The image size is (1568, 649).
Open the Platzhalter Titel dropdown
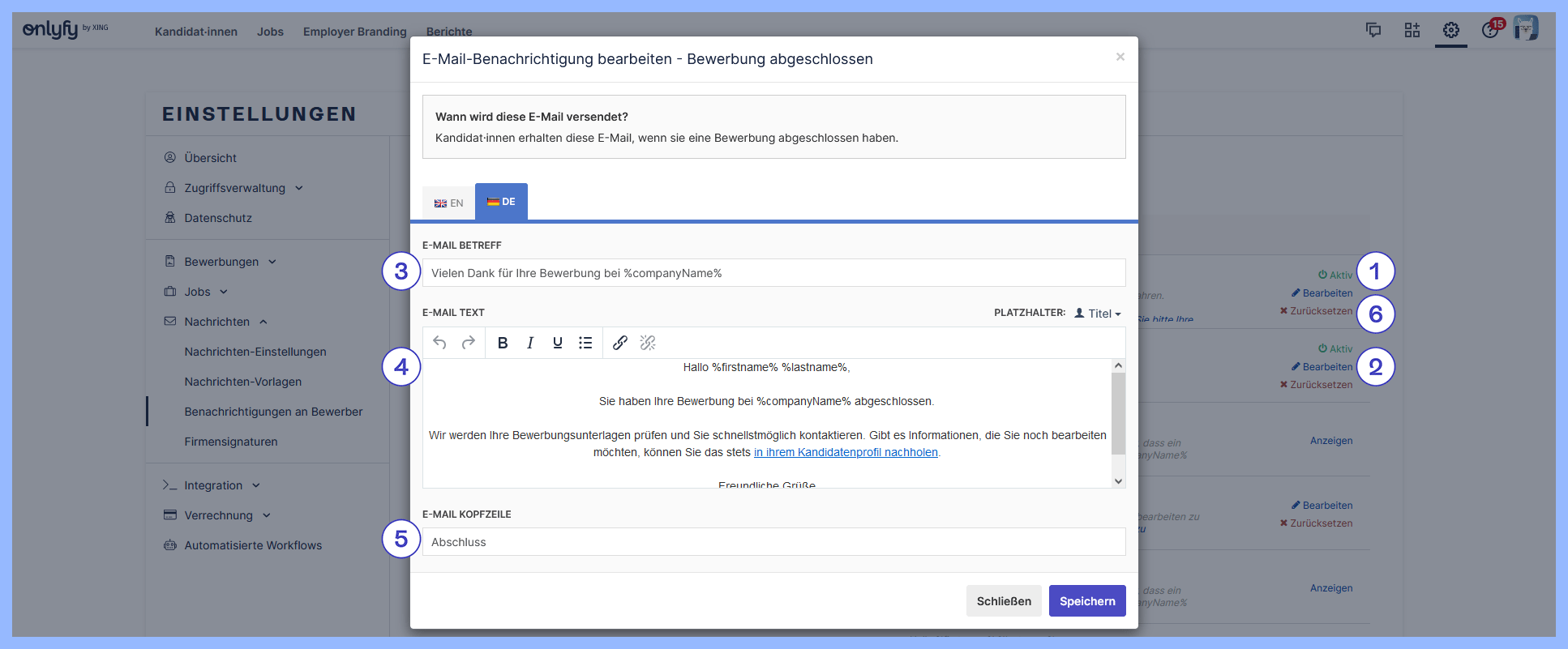(x=1098, y=314)
